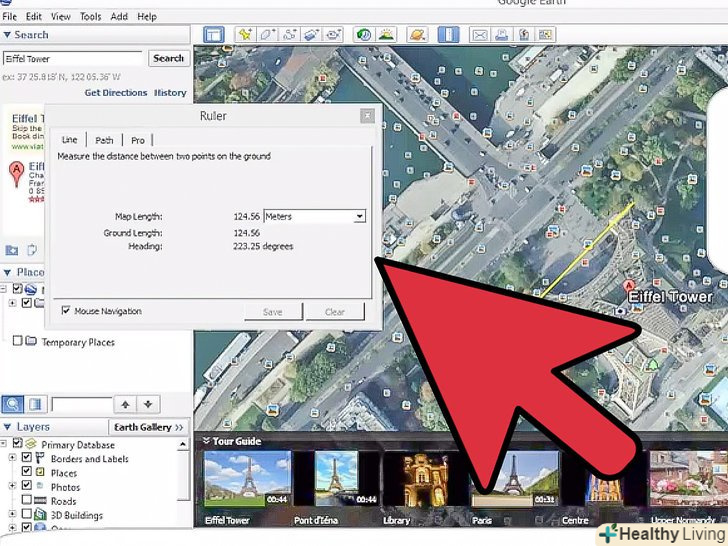Open the historical imagery clock icon
This screenshot has width=728, height=546.
pos(364,35)
